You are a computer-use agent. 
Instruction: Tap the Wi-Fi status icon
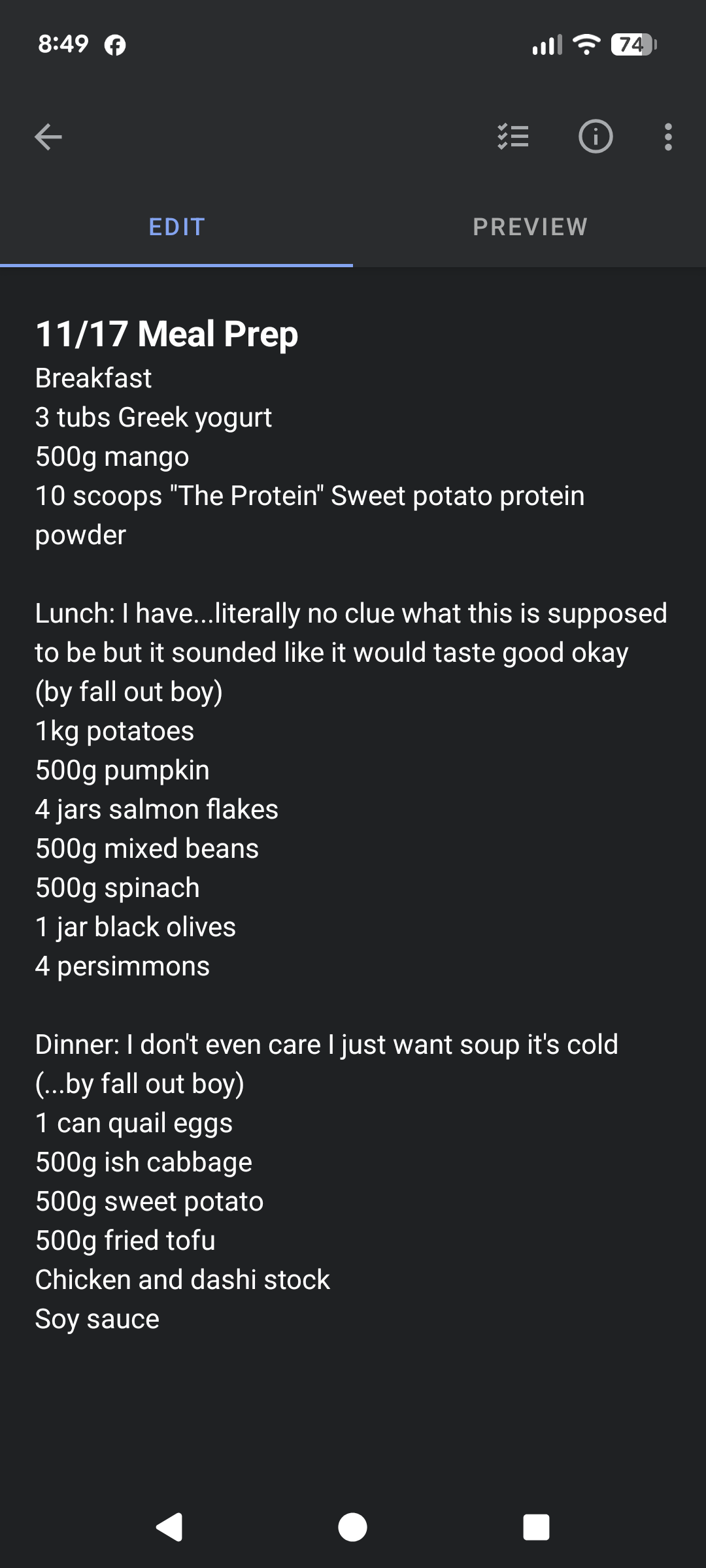point(586,44)
